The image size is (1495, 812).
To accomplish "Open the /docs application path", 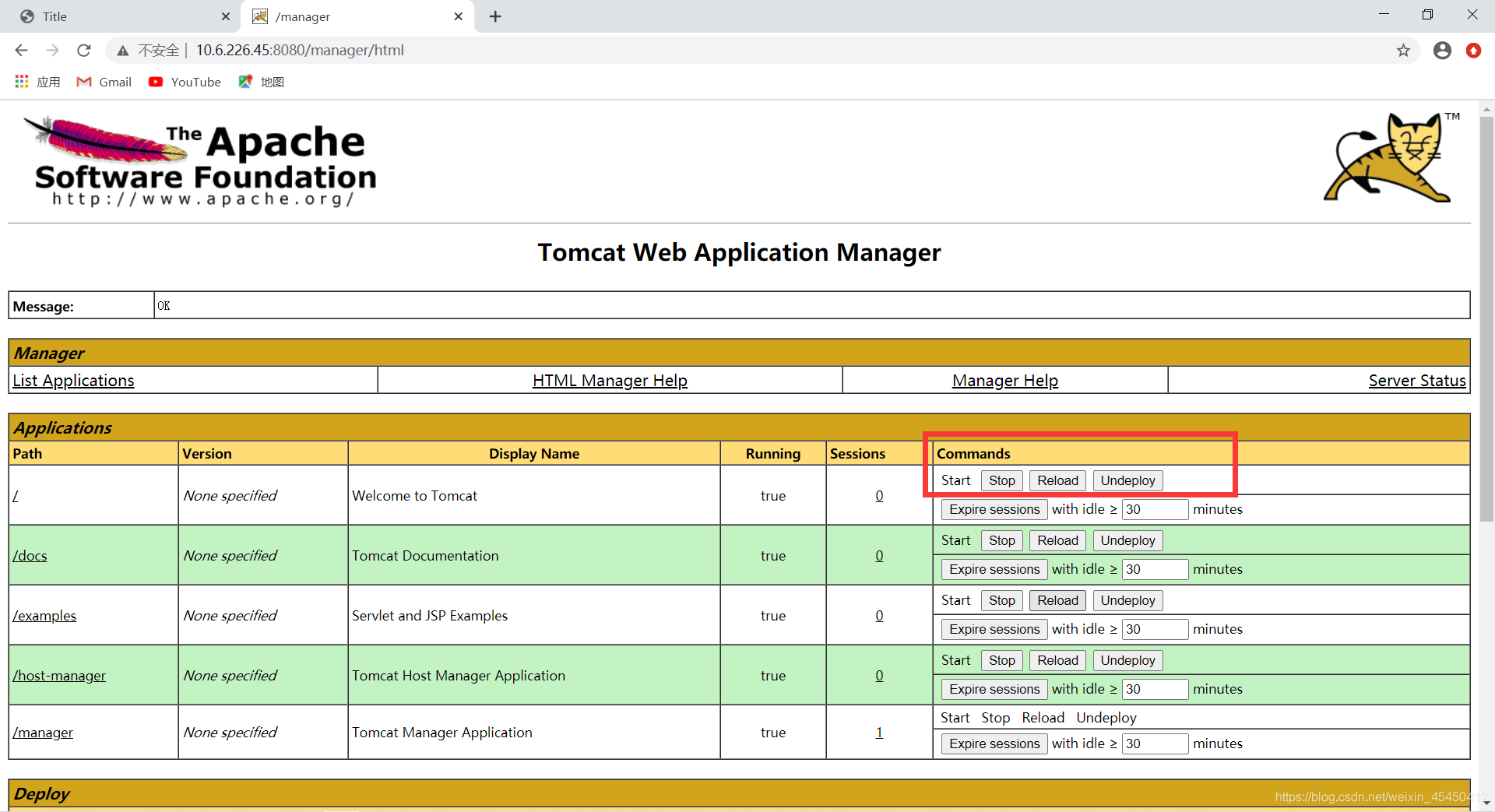I will [30, 556].
